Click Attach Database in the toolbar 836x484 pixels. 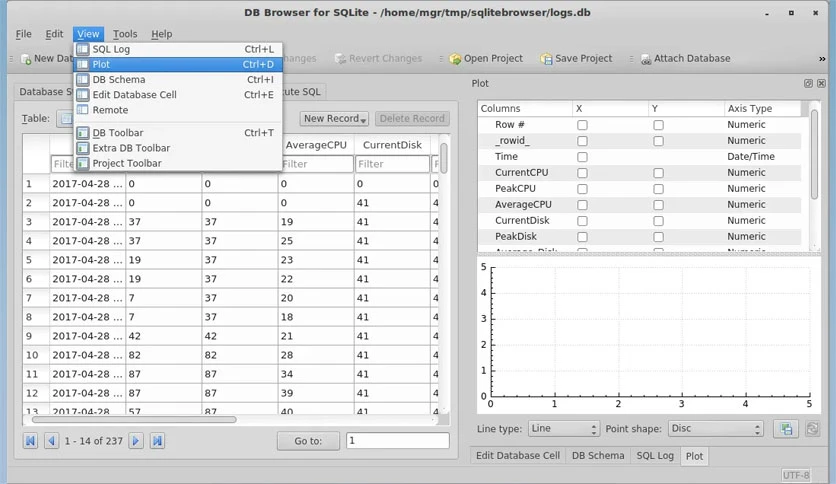pyautogui.click(x=685, y=59)
